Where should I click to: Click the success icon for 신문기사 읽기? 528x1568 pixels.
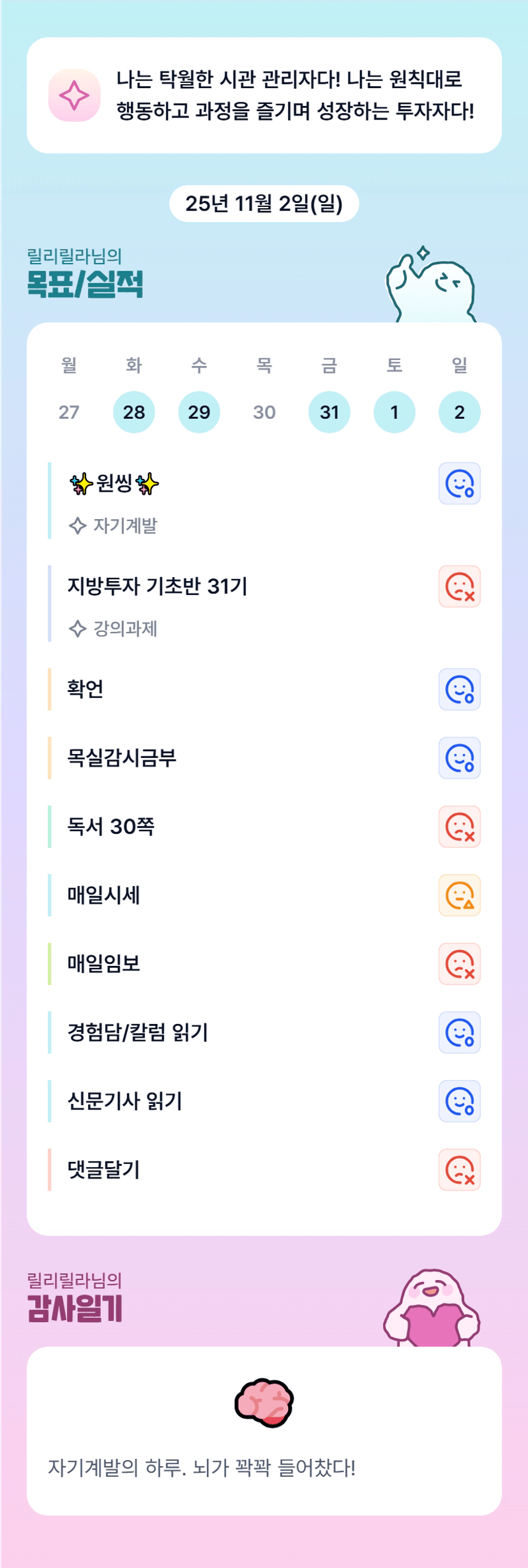pos(459,1101)
